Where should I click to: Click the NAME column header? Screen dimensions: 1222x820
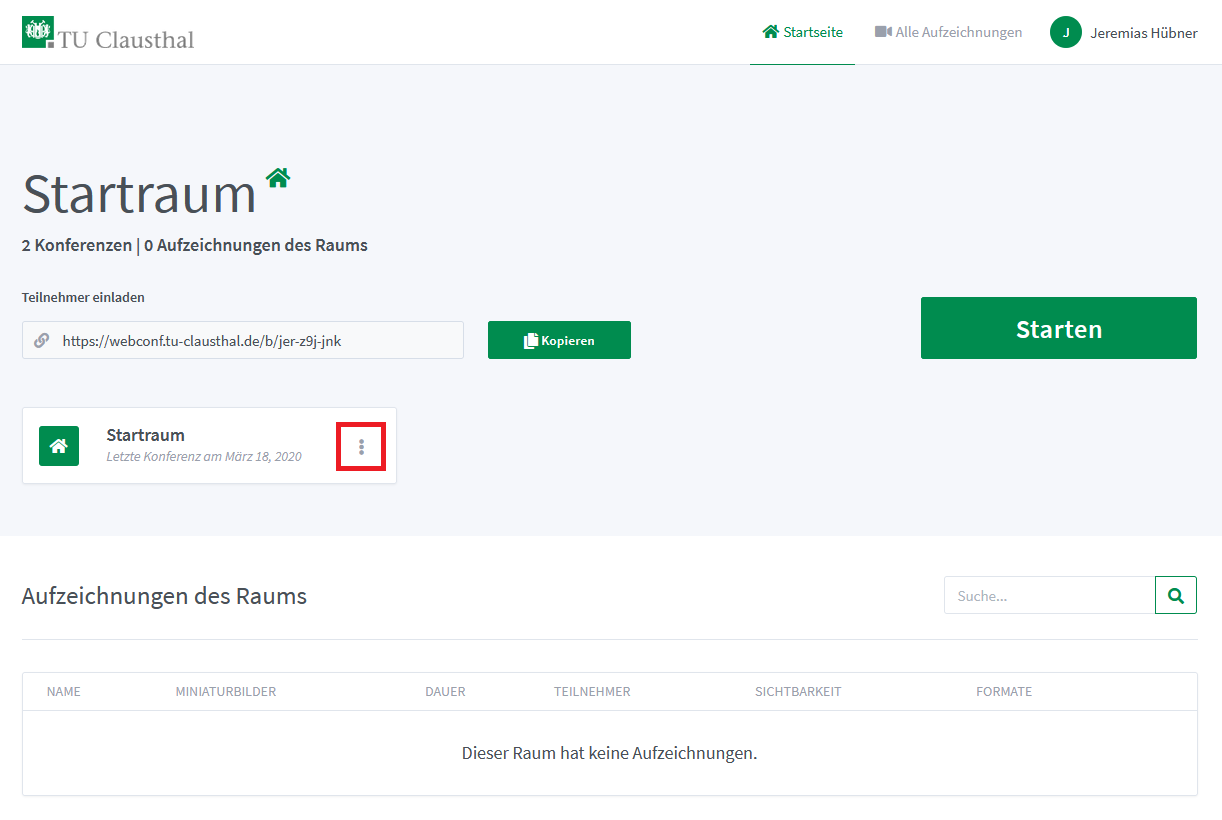[63, 691]
